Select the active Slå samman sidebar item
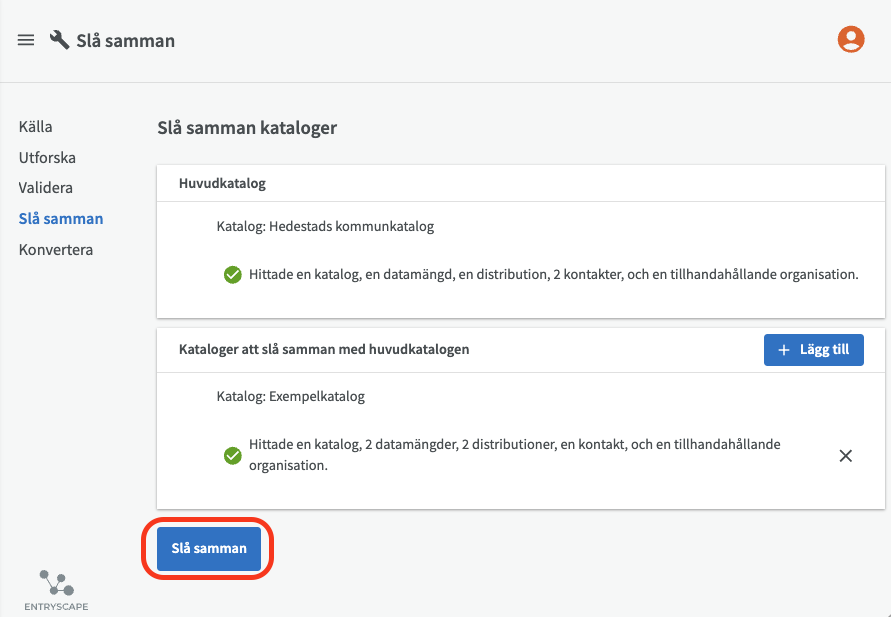 (x=61, y=219)
